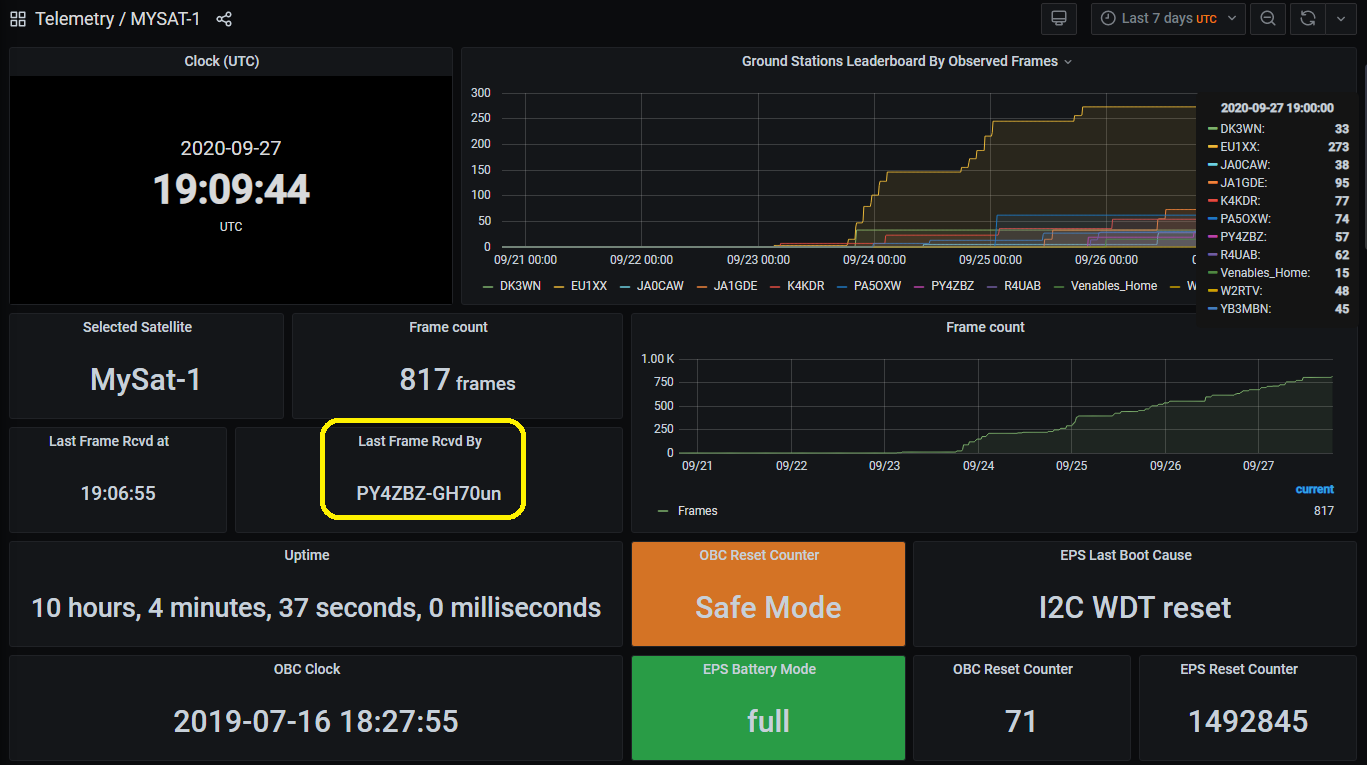Open the Uptime panel title menu
1367x765 pixels.
click(307, 555)
